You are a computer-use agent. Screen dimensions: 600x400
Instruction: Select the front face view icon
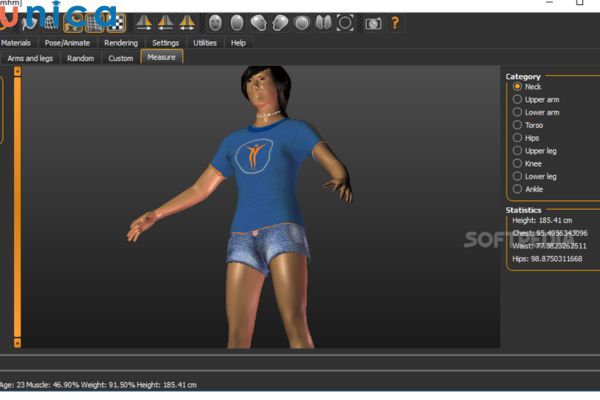point(215,22)
